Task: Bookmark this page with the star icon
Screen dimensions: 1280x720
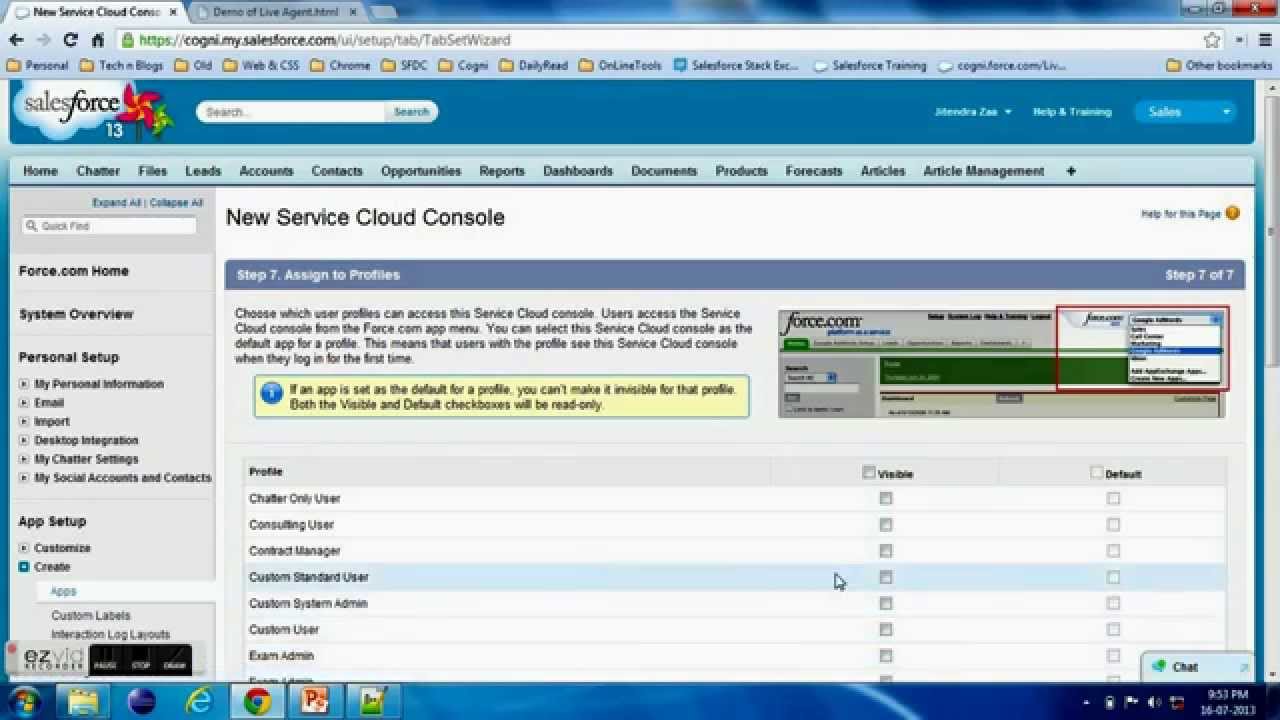Action: (x=1212, y=40)
